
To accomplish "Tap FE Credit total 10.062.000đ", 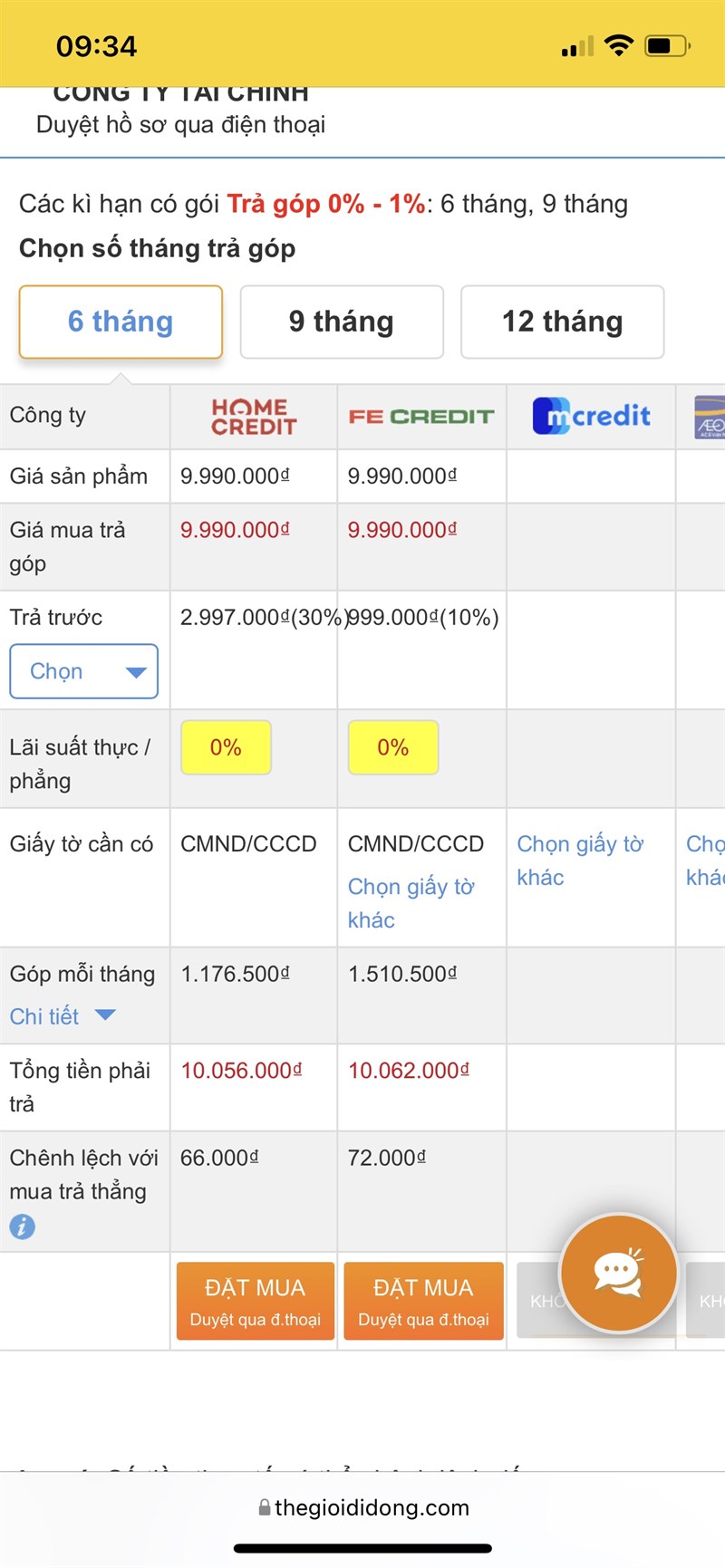I will [x=409, y=1071].
